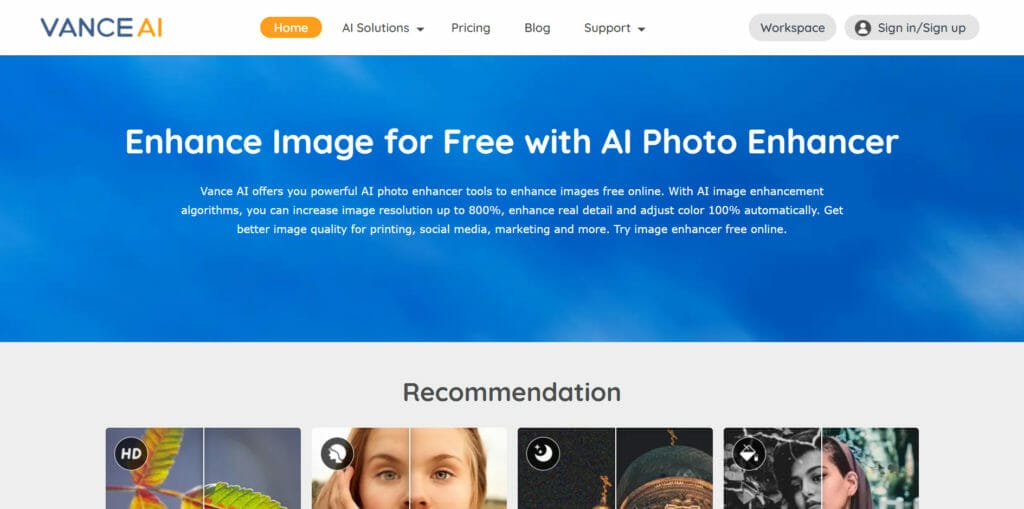This screenshot has height=509, width=1024.
Task: Open the AI Solutions menu
Action: [383, 28]
